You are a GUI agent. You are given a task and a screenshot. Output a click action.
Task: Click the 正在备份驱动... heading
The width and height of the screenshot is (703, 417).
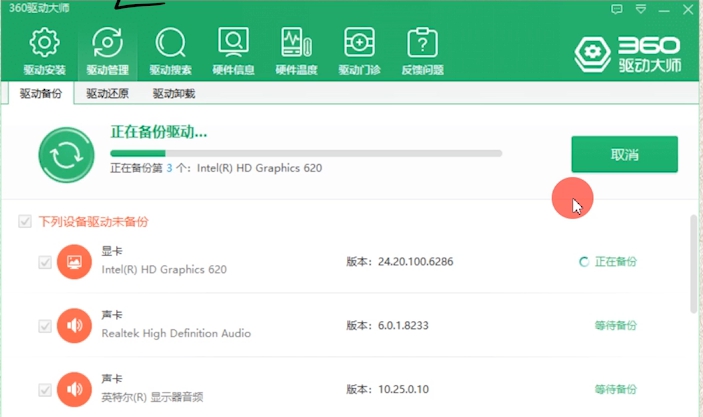tap(159, 132)
